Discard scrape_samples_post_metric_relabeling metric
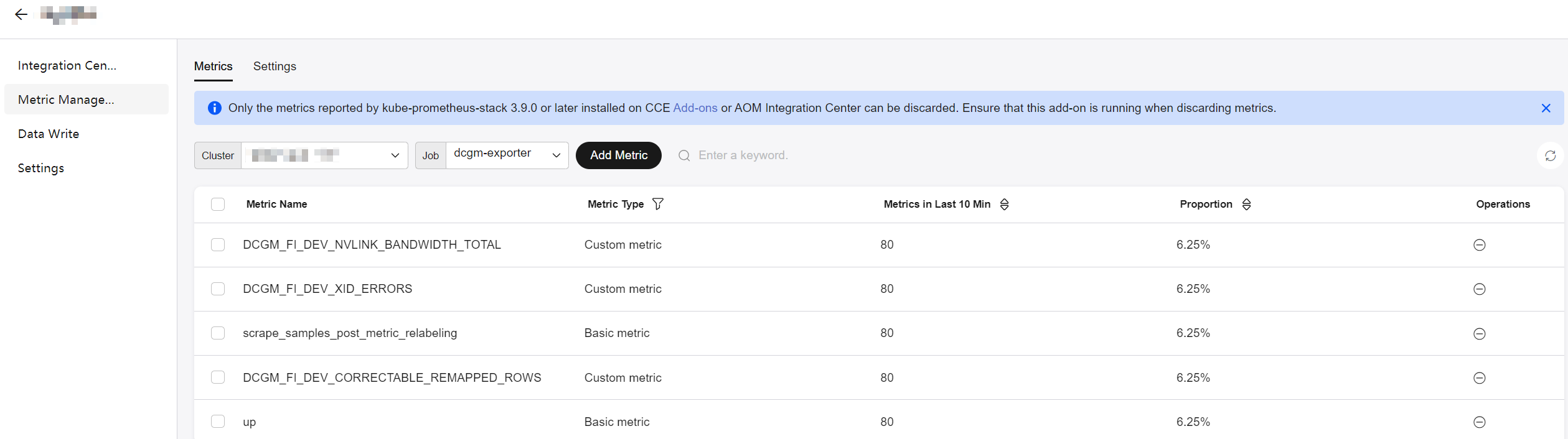 point(1480,334)
